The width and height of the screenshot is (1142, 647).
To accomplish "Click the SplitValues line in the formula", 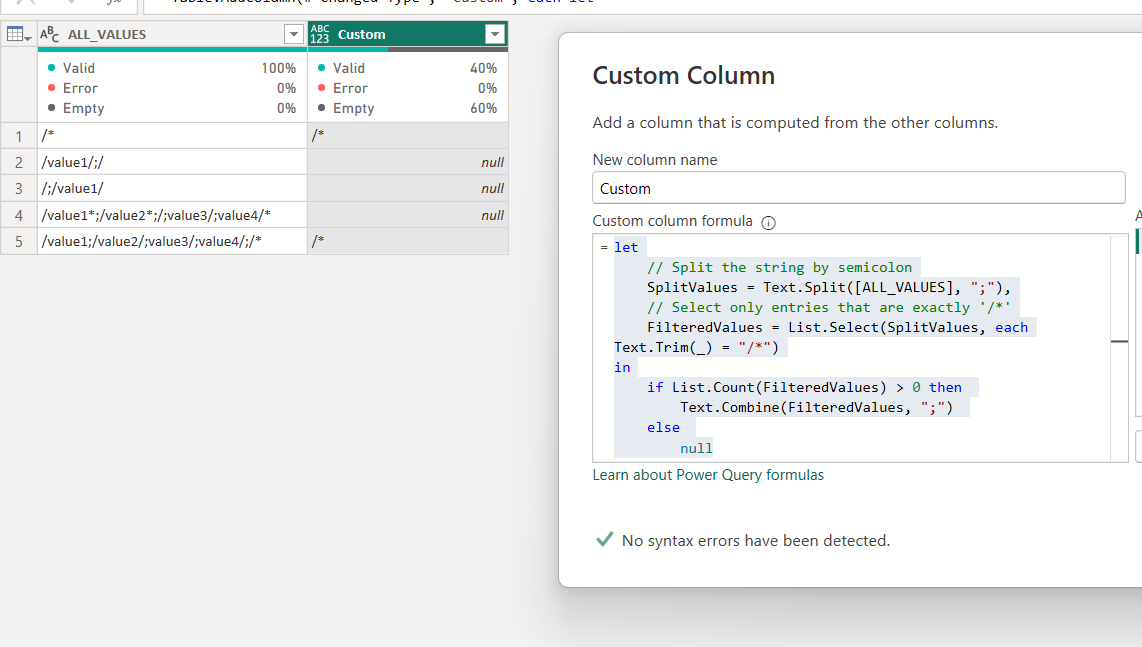I will pyautogui.click(x=829, y=287).
